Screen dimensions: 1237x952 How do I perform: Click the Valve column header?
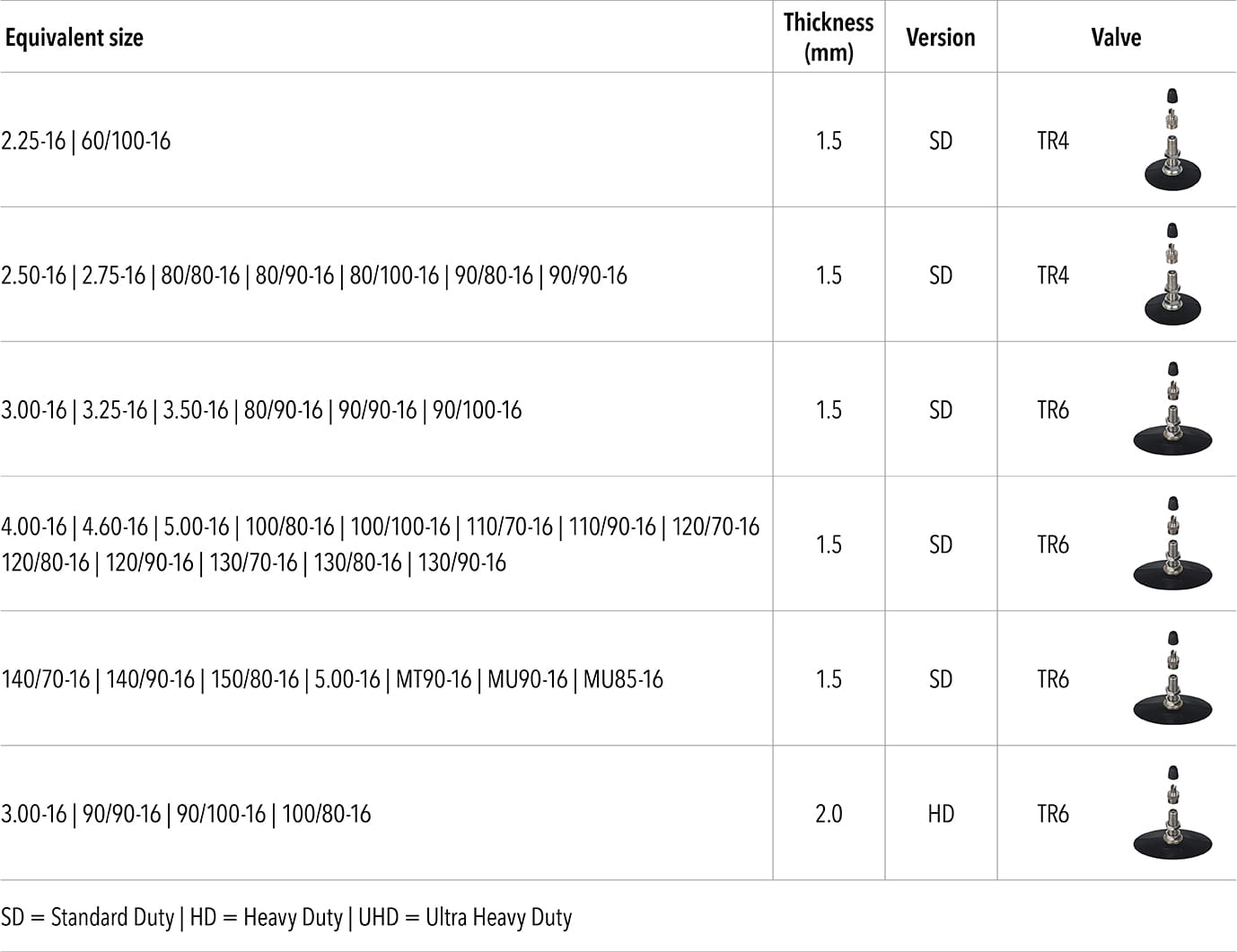[x=1116, y=38]
